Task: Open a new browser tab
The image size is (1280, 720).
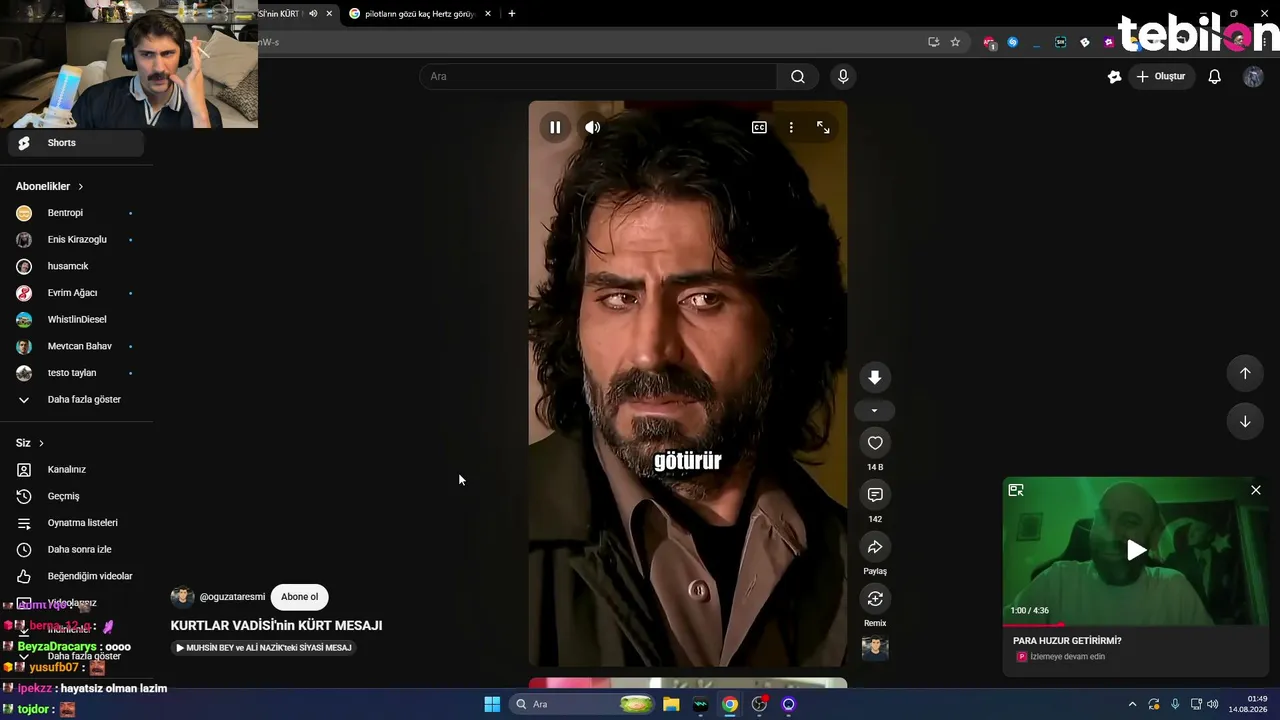Action: (512, 14)
